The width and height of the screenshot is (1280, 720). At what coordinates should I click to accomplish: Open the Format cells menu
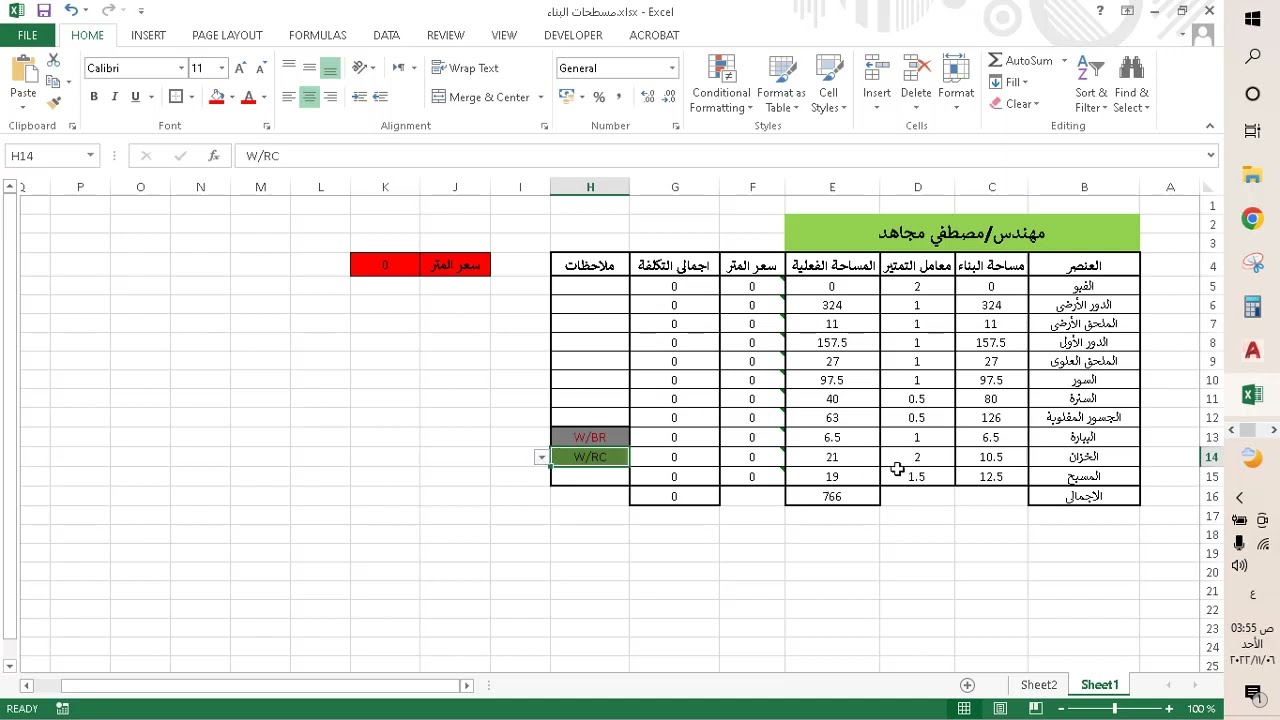click(x=956, y=84)
